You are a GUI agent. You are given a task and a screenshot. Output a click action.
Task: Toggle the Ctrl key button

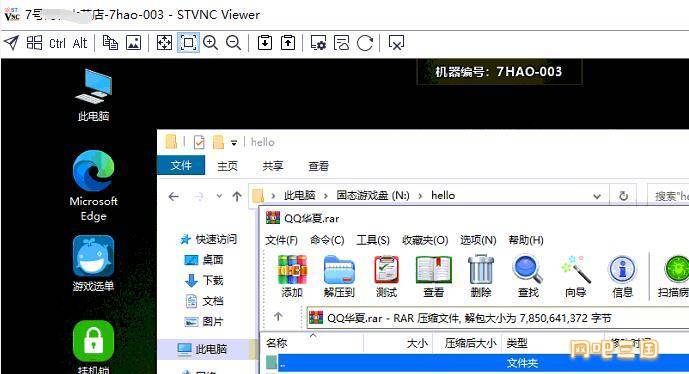click(57, 43)
